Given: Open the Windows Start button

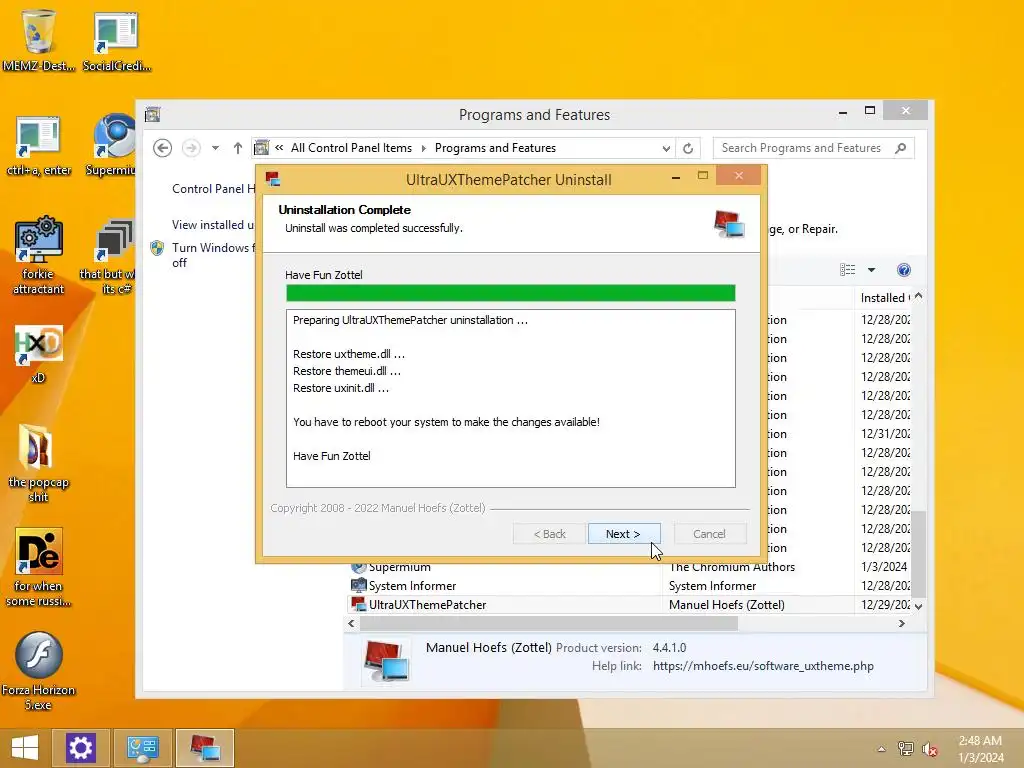Looking at the screenshot, I should [x=25, y=748].
